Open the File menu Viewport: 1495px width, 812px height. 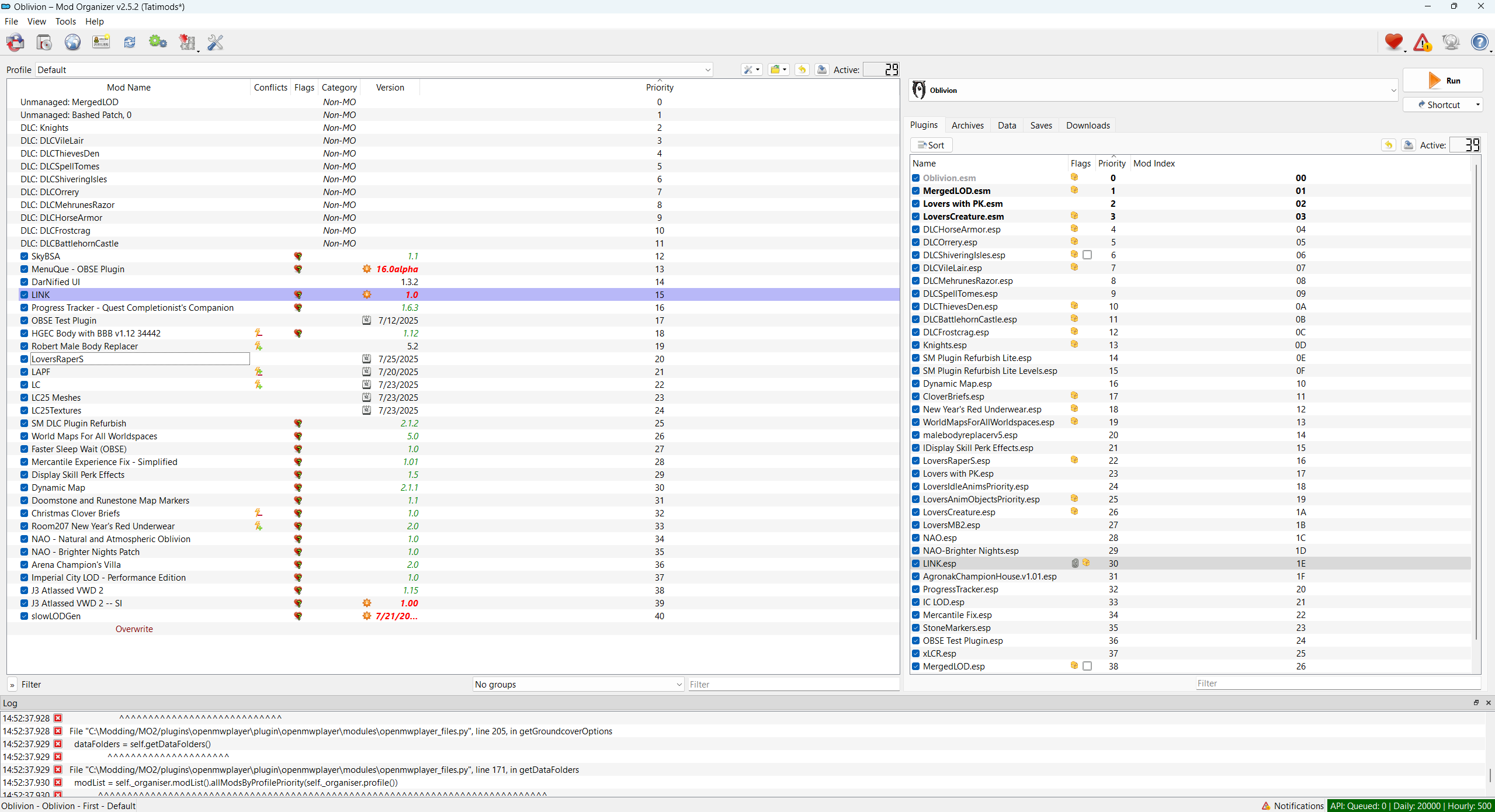point(11,21)
